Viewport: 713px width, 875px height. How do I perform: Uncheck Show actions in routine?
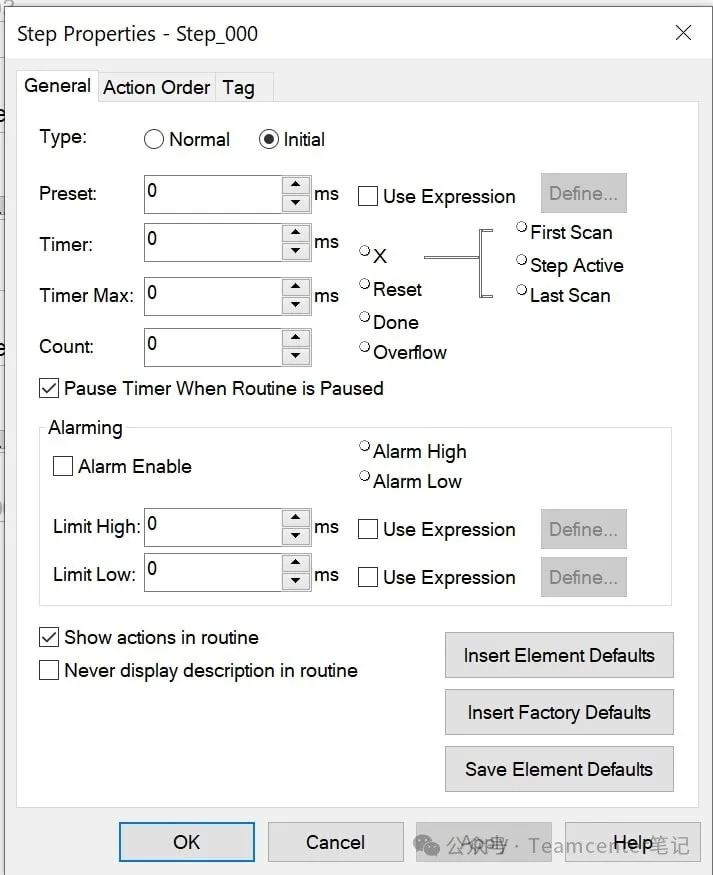(48, 637)
